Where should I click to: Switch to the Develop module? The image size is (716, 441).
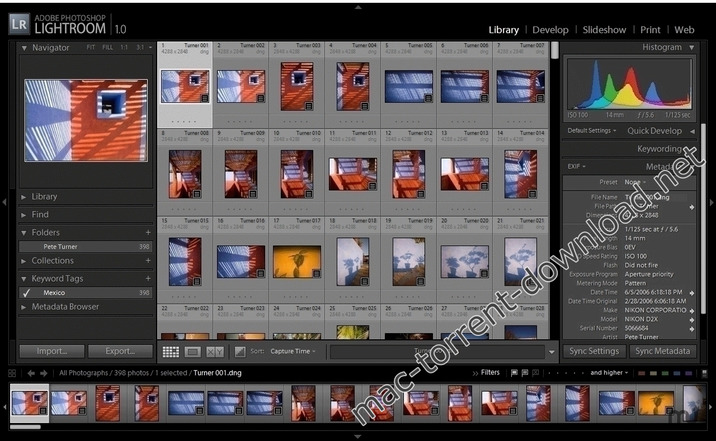[550, 30]
